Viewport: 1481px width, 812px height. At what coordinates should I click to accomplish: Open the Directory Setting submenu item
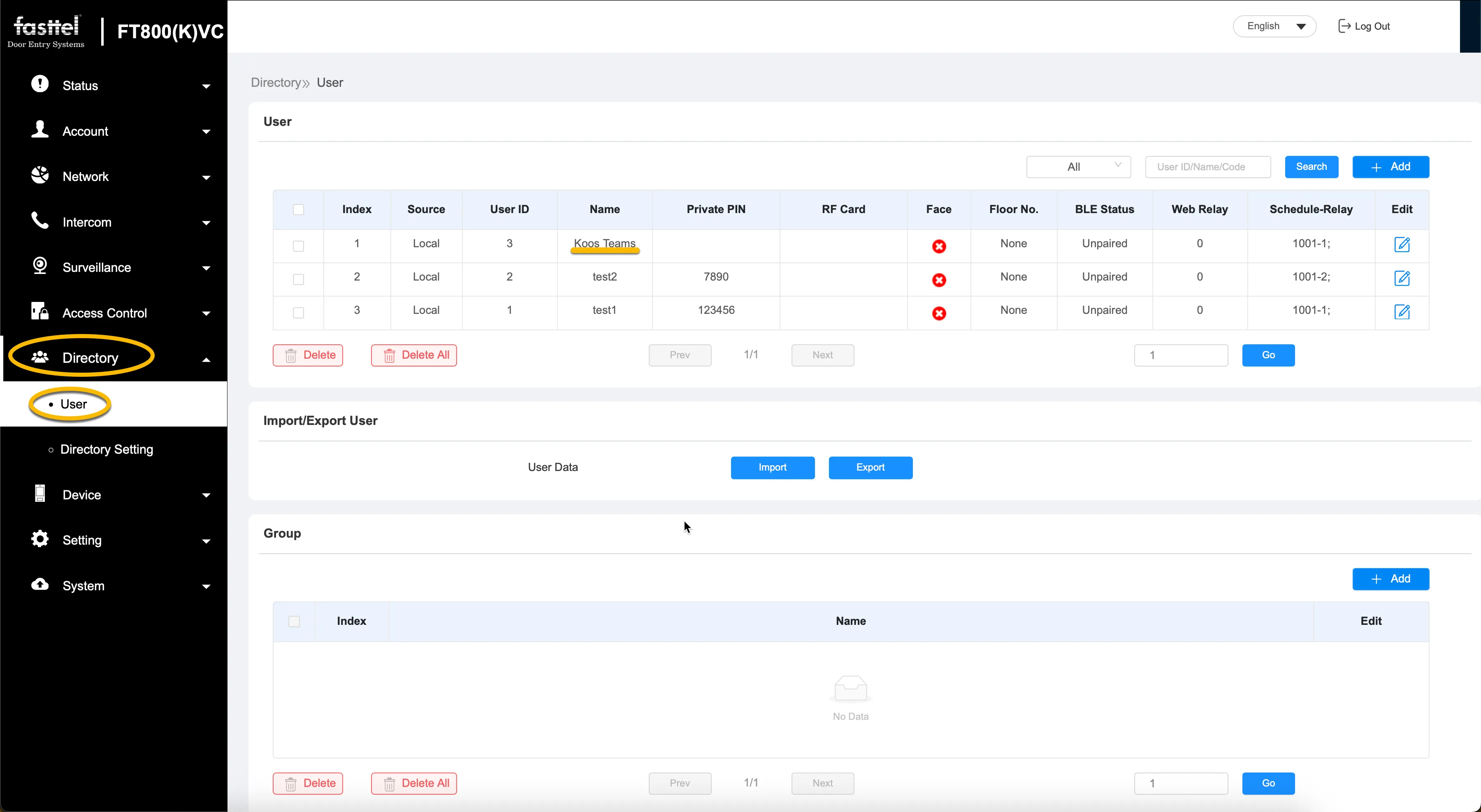point(107,449)
